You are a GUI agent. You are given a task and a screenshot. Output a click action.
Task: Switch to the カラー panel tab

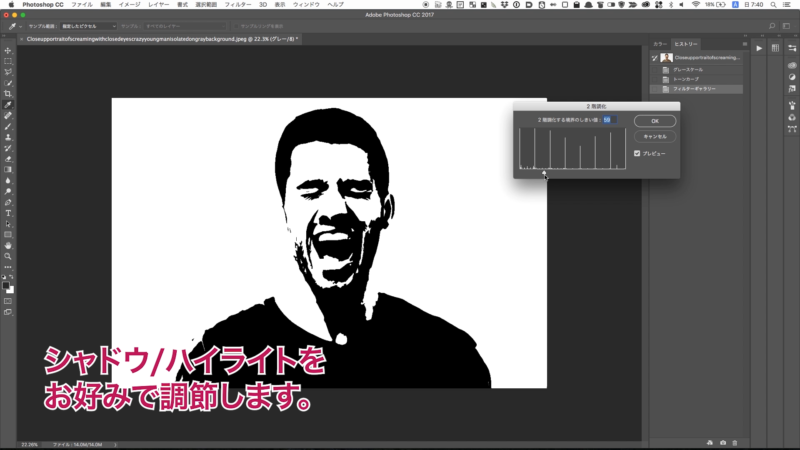click(660, 44)
